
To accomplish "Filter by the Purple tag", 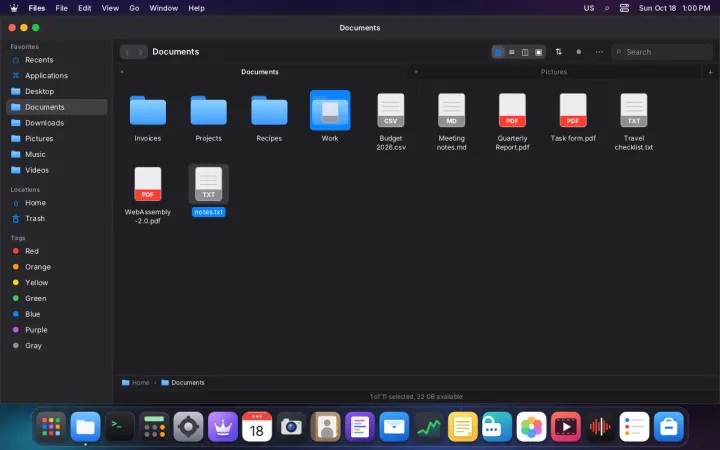I will click(56, 330).
